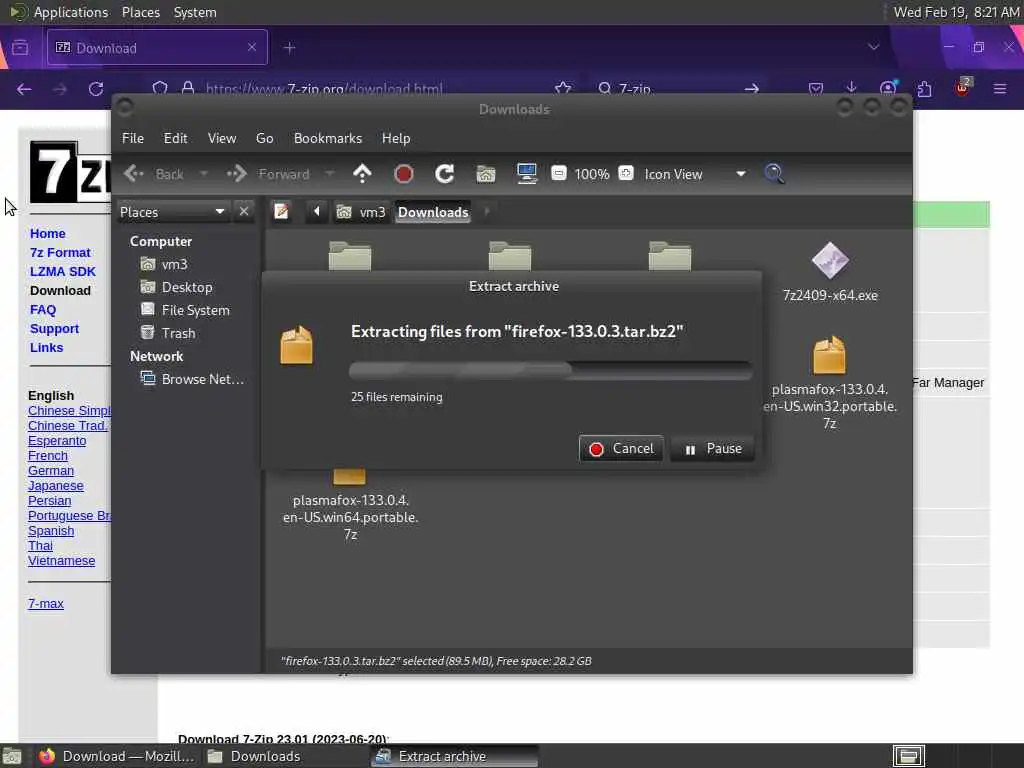This screenshot has width=1024, height=768.
Task: Open System menu in top panel
Action: coord(195,12)
